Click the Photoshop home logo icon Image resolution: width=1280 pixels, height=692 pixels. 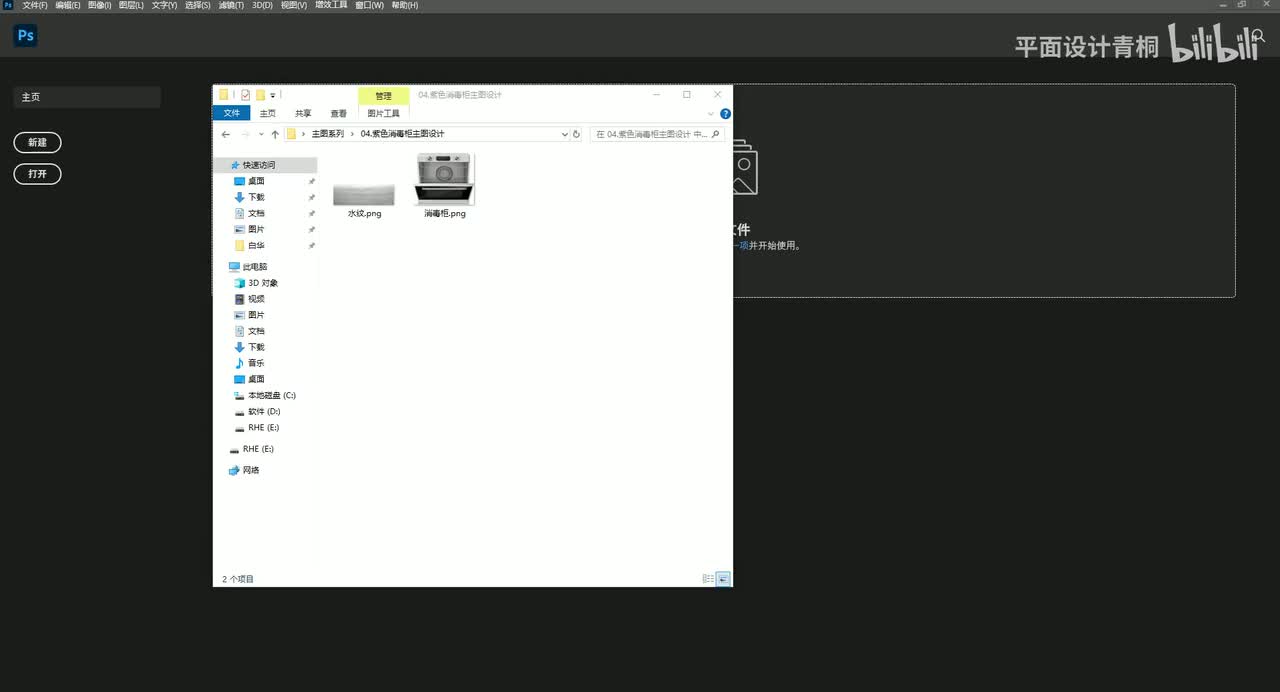point(25,36)
